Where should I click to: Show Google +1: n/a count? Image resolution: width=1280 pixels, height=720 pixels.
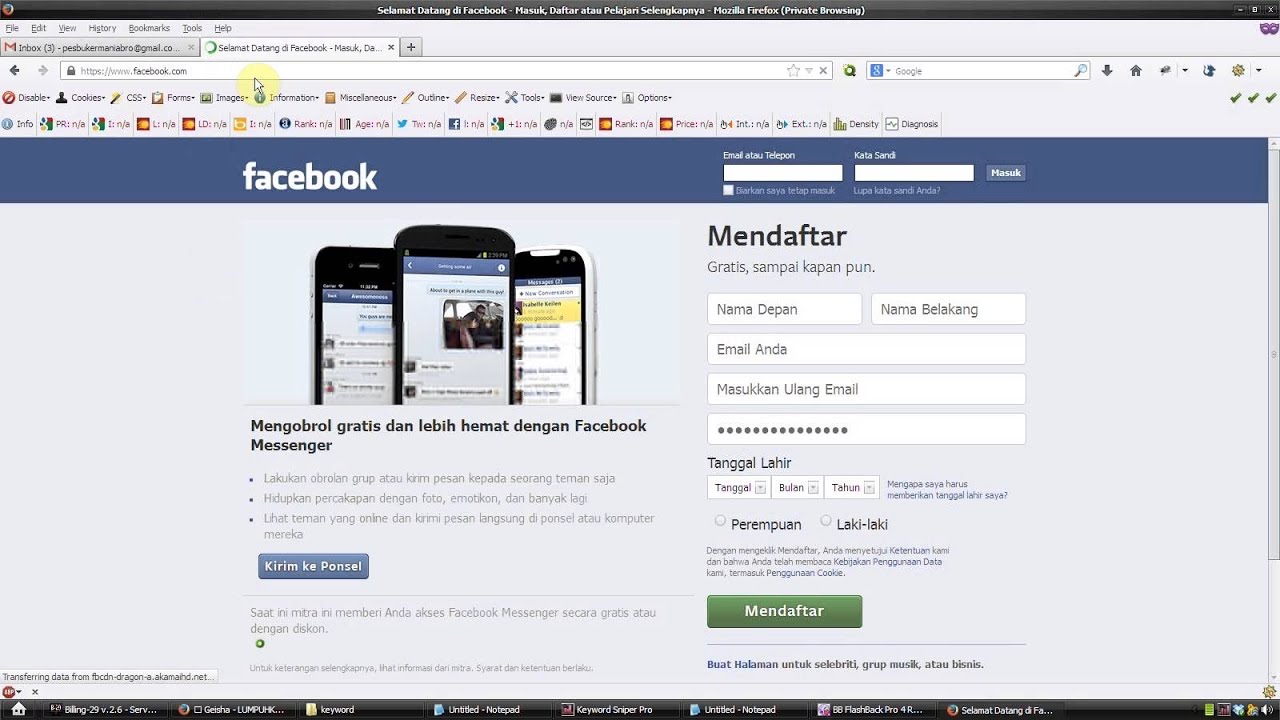(x=514, y=124)
